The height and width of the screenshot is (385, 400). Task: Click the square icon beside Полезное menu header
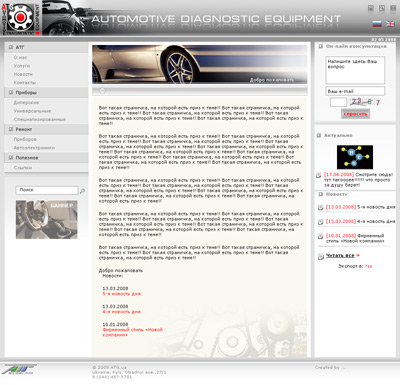[x=11, y=157]
